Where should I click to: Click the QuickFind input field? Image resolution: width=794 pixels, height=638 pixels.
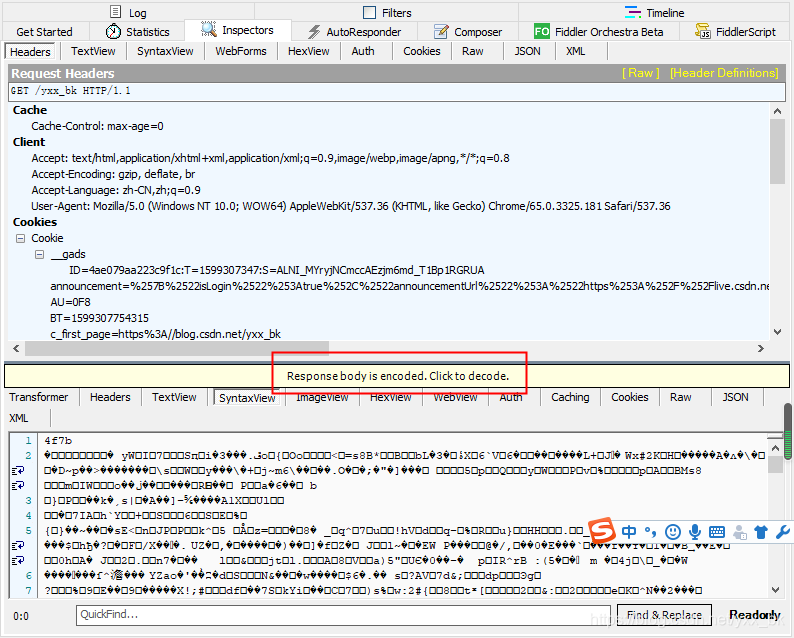click(343, 615)
